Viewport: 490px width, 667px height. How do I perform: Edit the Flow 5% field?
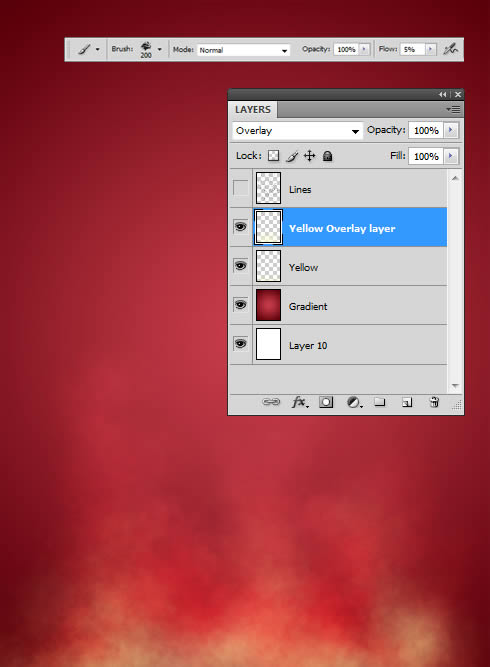(412, 49)
